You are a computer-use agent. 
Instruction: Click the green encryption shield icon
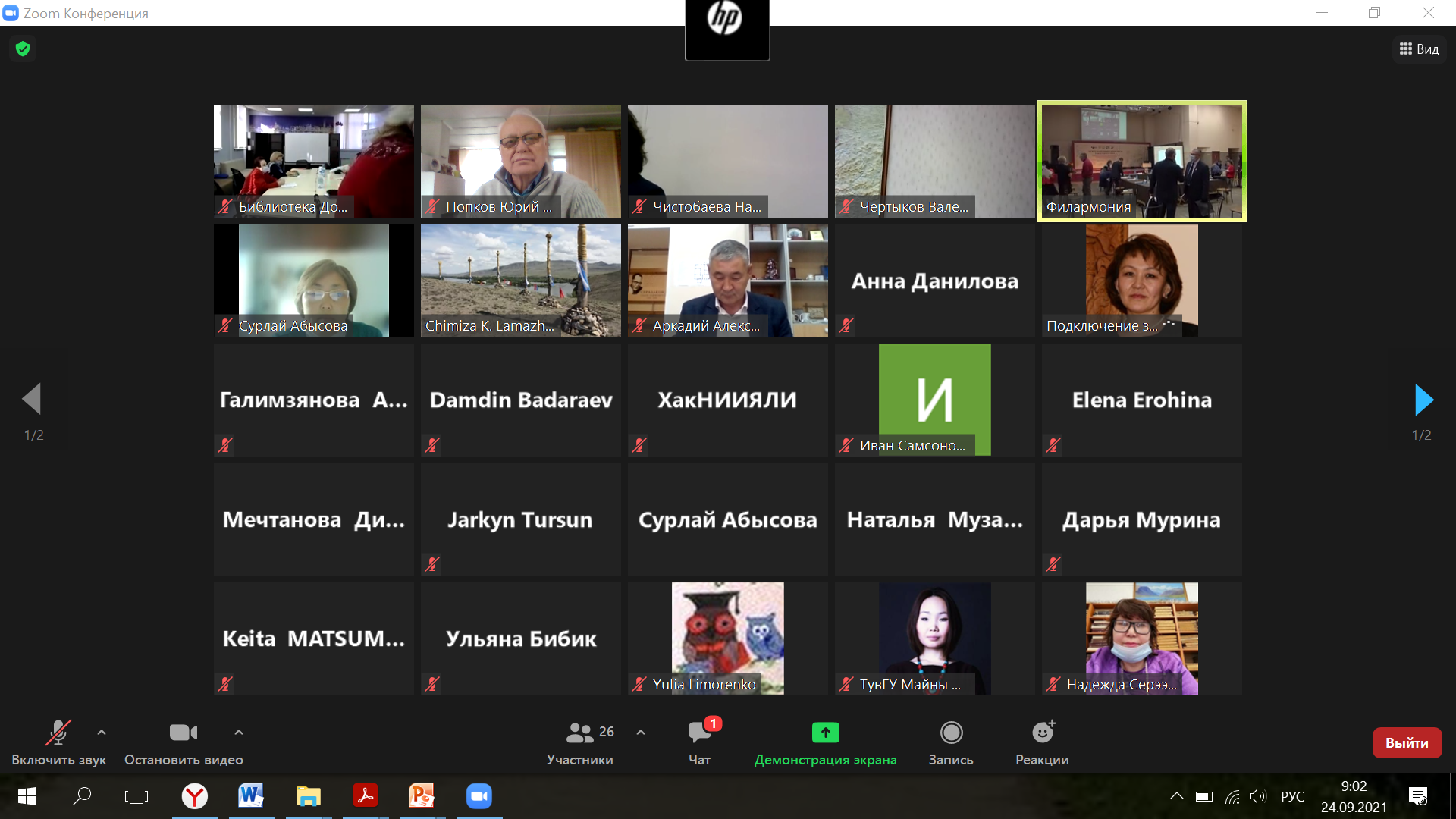tap(23, 49)
